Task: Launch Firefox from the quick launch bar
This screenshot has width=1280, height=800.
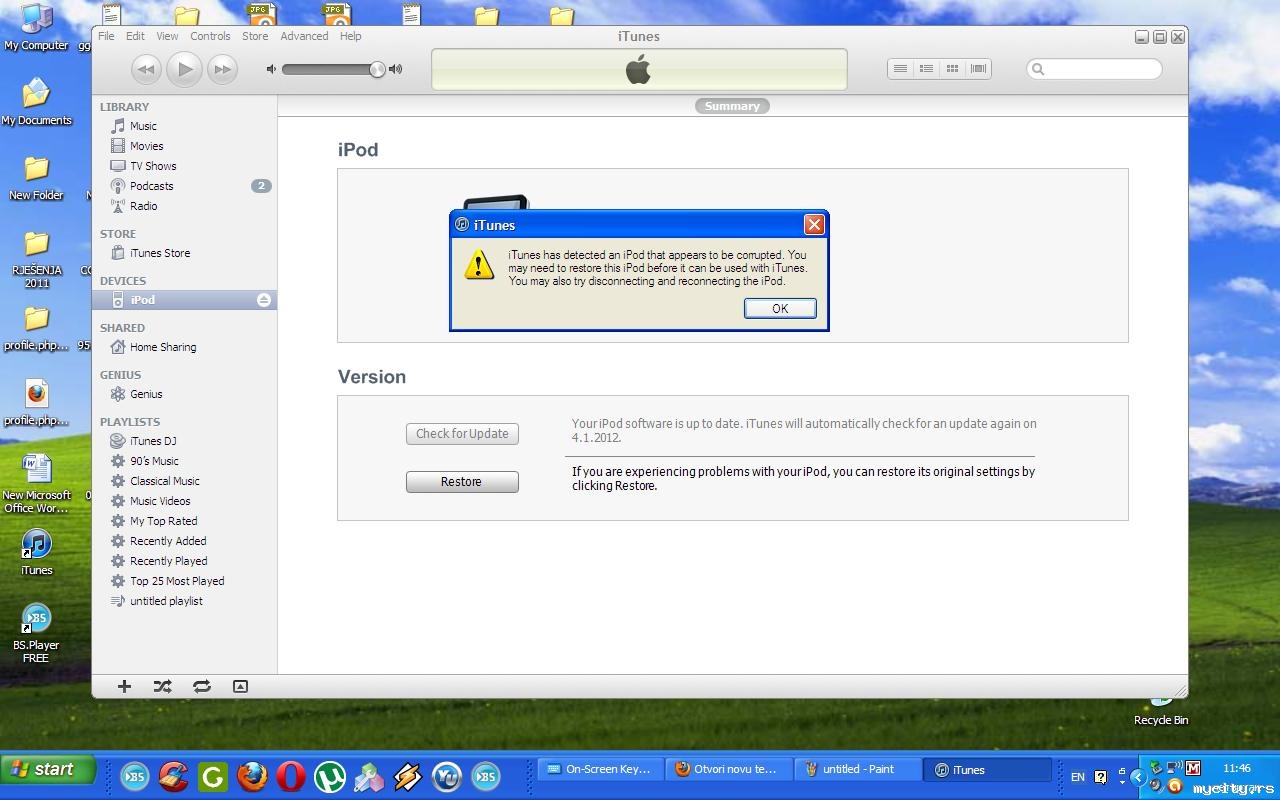Action: tap(252, 776)
